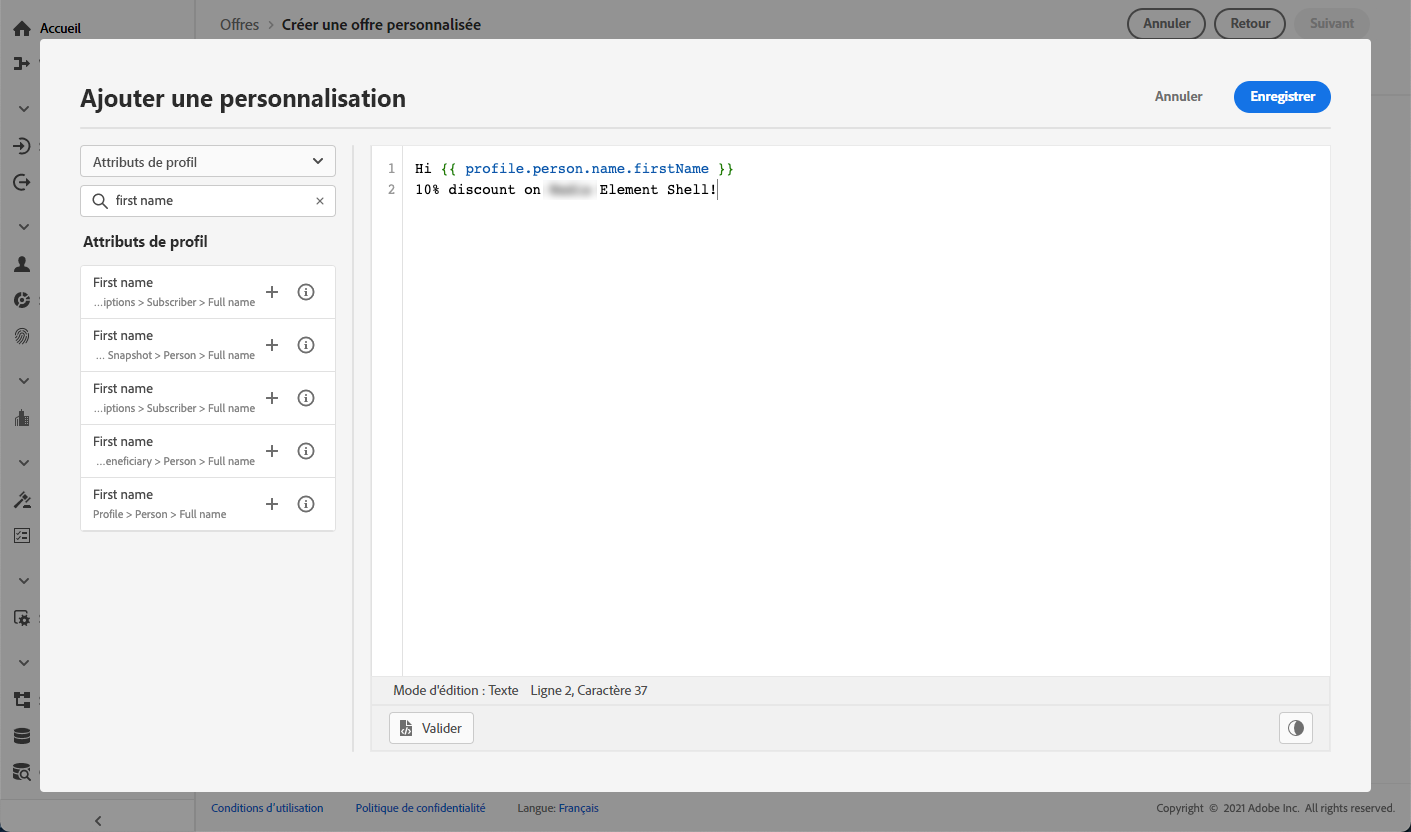Select the Profile > Person First name row
This screenshot has height=832, width=1411.
pyautogui.click(x=208, y=504)
